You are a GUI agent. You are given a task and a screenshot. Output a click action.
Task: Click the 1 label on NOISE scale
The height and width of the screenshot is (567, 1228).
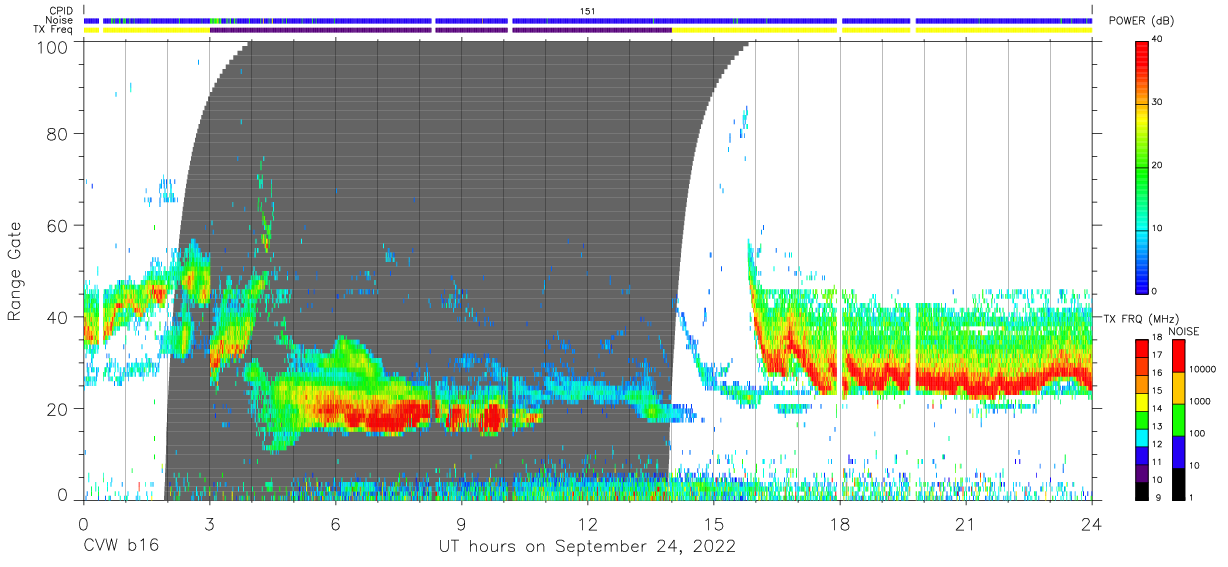point(1192,497)
